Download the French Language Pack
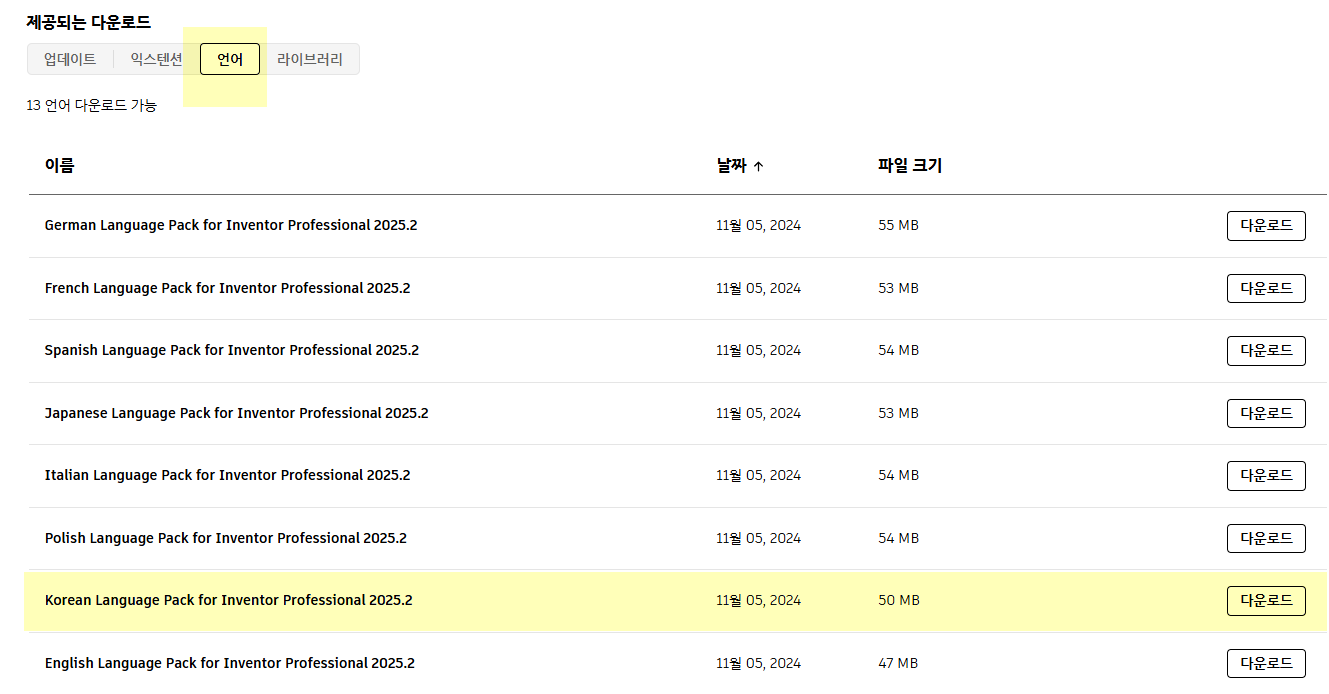 tap(1266, 288)
